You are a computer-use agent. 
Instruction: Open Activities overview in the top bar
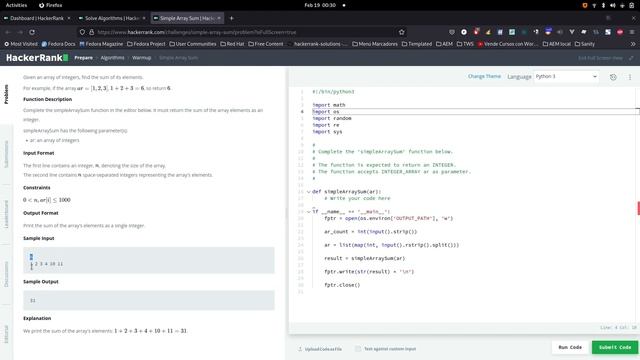click(x=16, y=5)
